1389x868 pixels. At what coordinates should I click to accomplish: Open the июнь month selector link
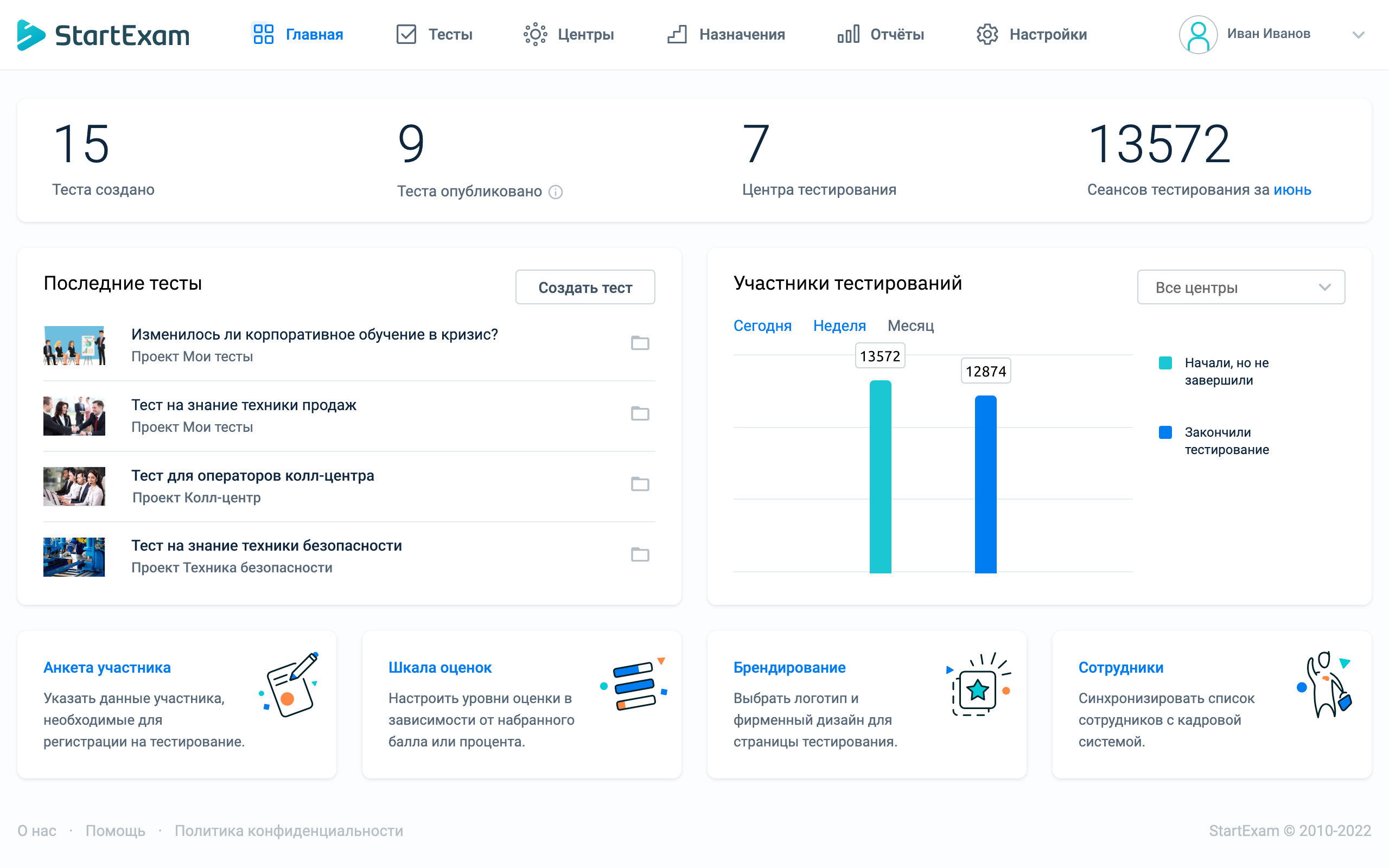pyautogui.click(x=1292, y=189)
